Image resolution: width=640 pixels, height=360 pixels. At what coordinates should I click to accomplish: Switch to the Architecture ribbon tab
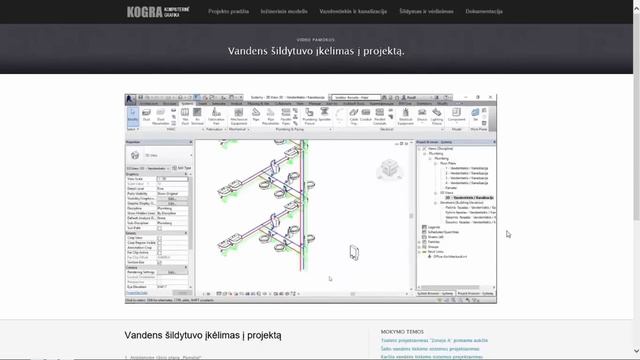click(x=148, y=104)
